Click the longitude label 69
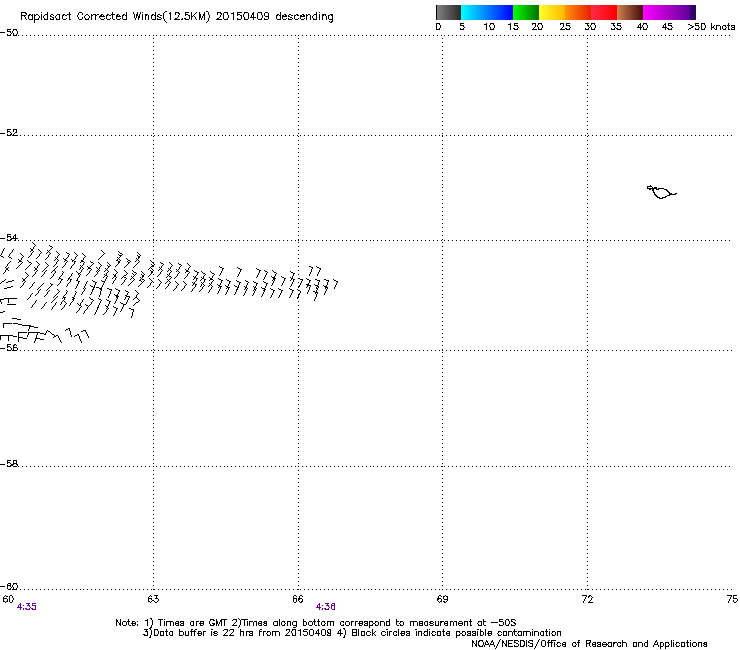740x650 pixels. click(x=442, y=599)
